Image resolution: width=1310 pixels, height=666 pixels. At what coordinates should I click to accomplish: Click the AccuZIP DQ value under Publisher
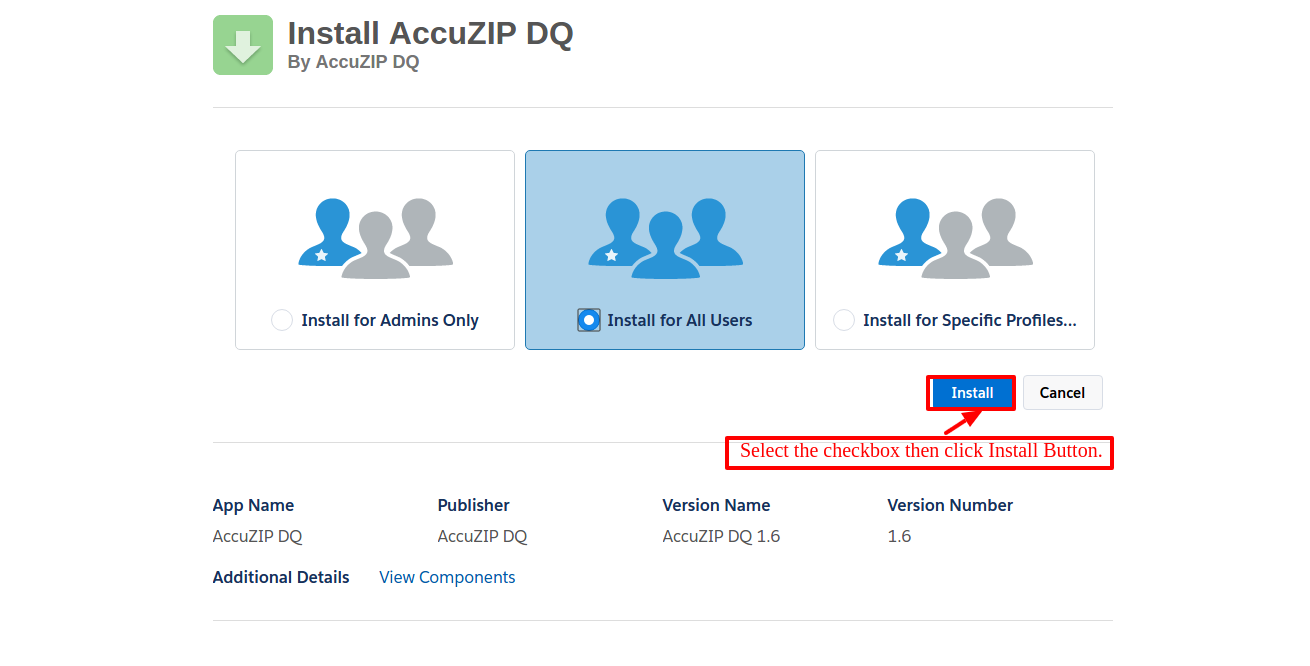click(x=482, y=536)
